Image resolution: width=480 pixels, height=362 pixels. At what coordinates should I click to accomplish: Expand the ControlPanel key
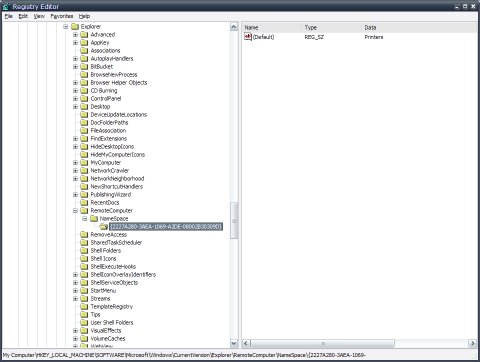tap(75, 99)
